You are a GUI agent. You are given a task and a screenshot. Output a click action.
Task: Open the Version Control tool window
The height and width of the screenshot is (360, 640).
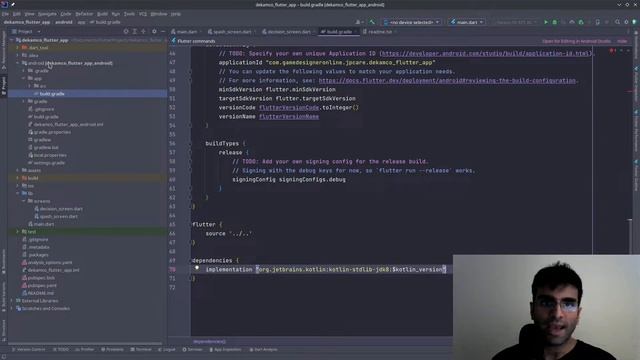point(29,350)
